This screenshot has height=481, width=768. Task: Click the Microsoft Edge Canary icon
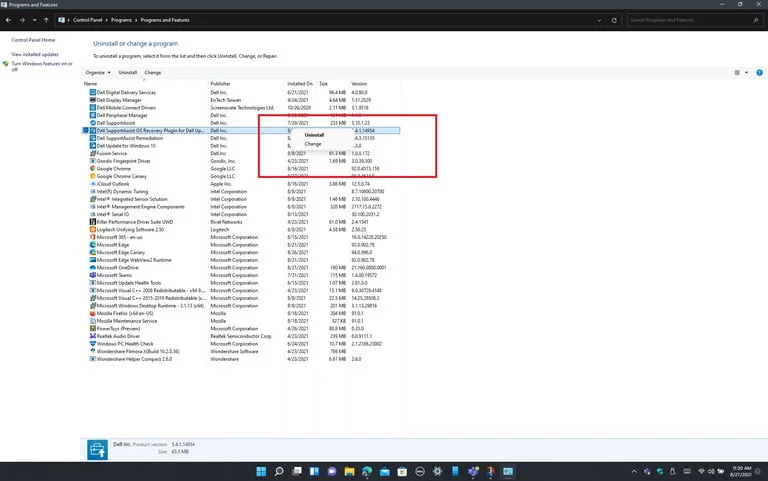tap(93, 252)
